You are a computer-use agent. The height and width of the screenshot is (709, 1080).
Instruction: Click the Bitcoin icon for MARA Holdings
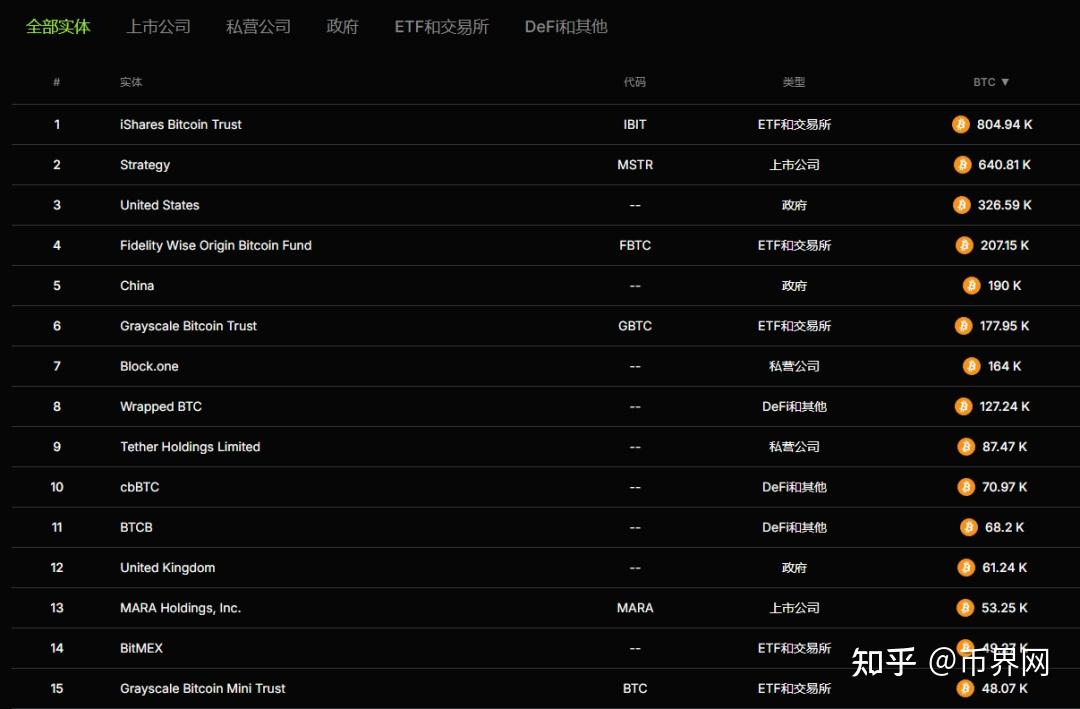coord(964,607)
